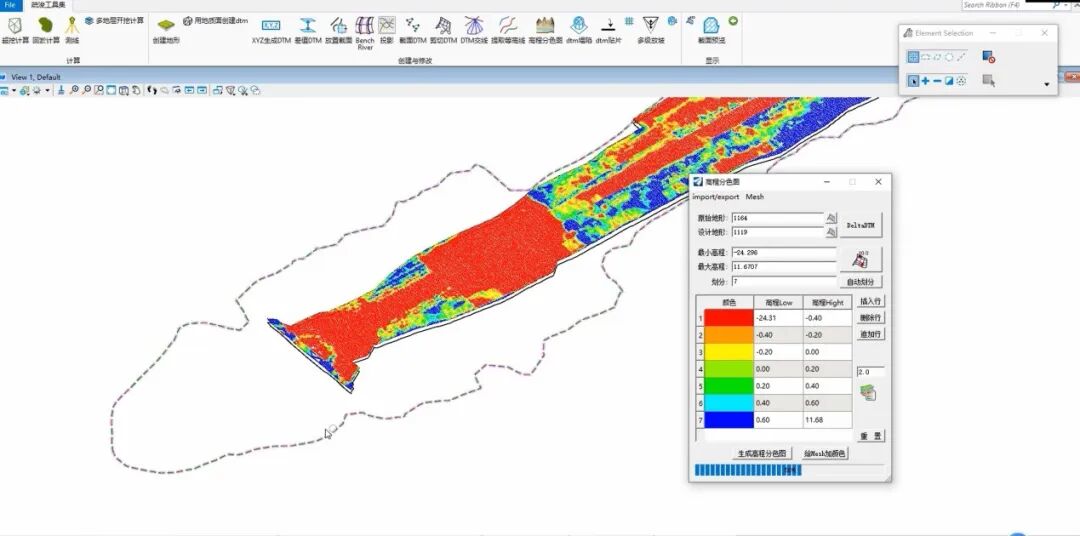Viewport: 1080px width, 536px height.
Task: Open the Mesh menu in dialog
Action: point(754,197)
